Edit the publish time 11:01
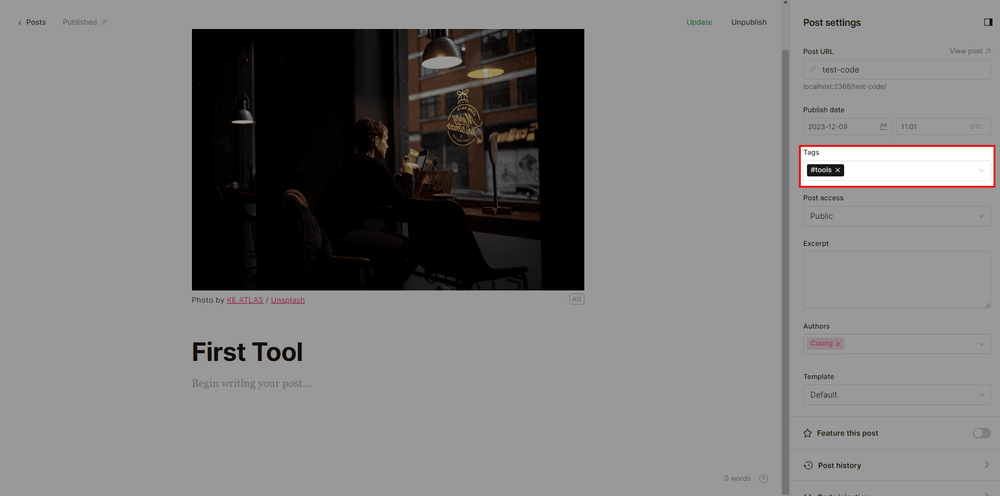Image resolution: width=1000 pixels, height=496 pixels. click(943, 127)
